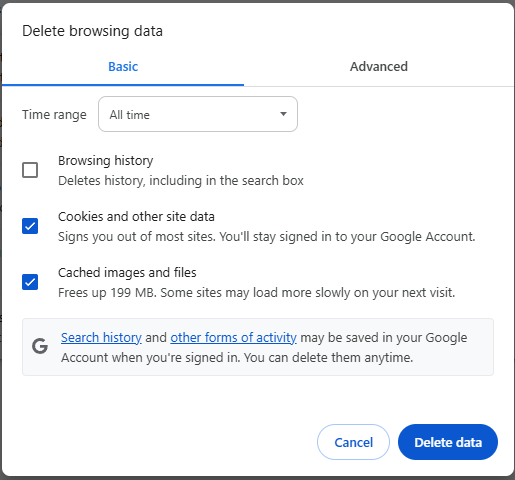Image resolution: width=515 pixels, height=480 pixels.
Task: Click the Signs you out of most sites text
Action: click(267, 237)
